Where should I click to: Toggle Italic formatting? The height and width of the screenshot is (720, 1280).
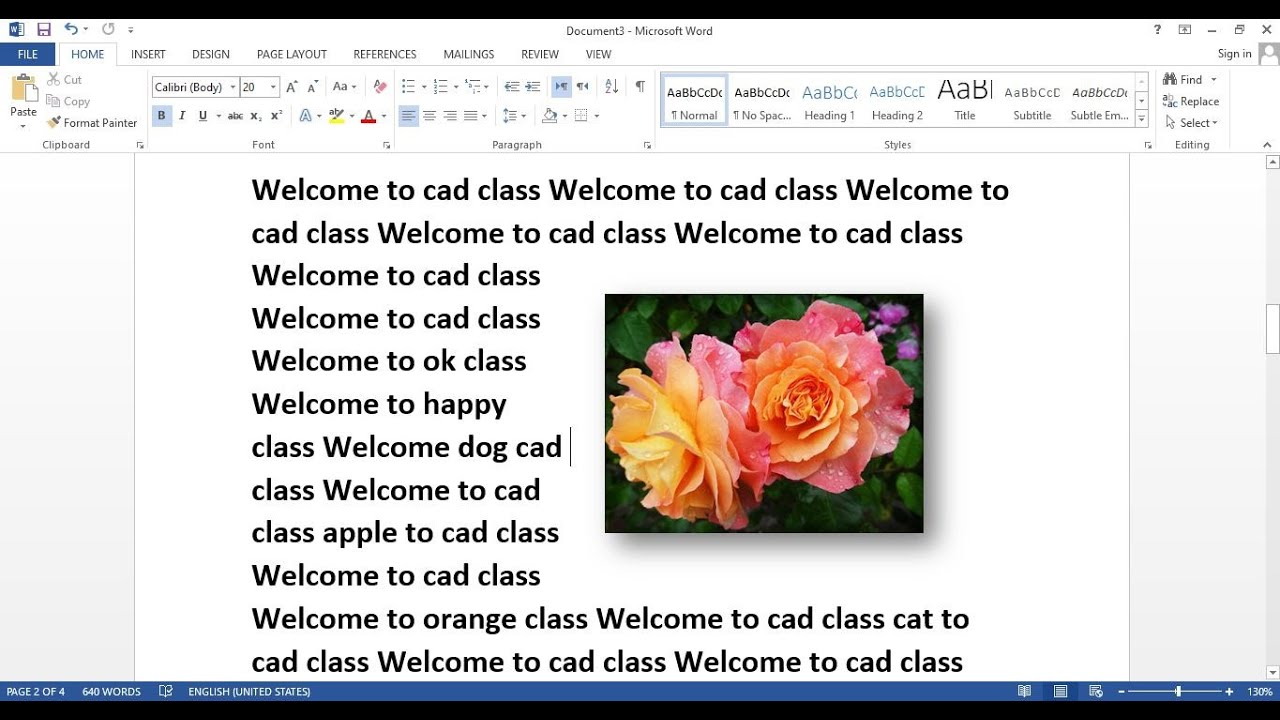coord(182,116)
